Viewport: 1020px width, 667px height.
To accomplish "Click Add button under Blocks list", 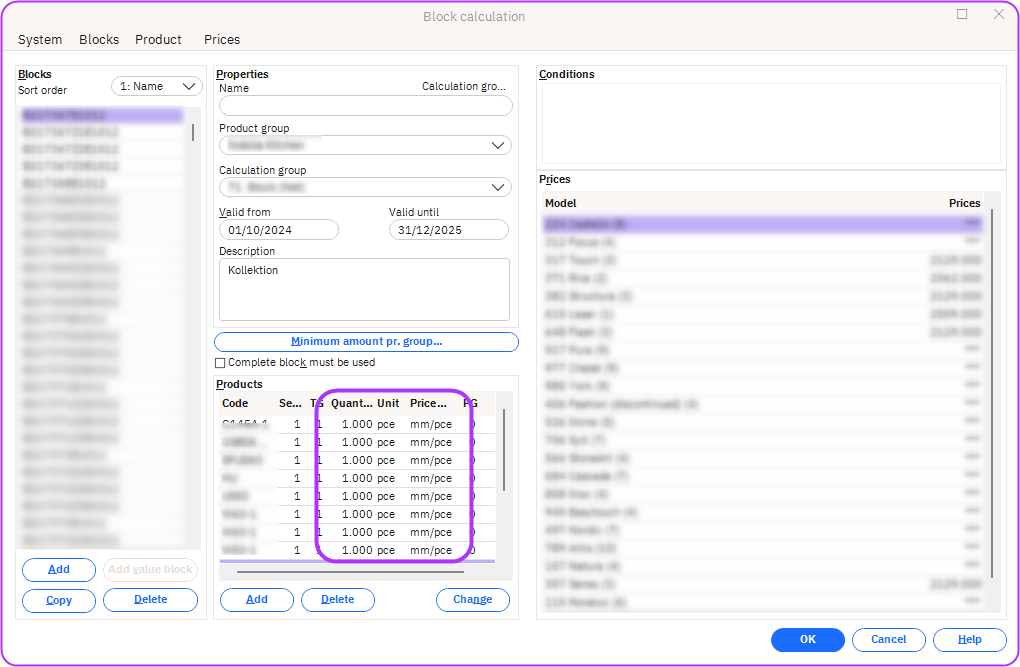I will [59, 570].
